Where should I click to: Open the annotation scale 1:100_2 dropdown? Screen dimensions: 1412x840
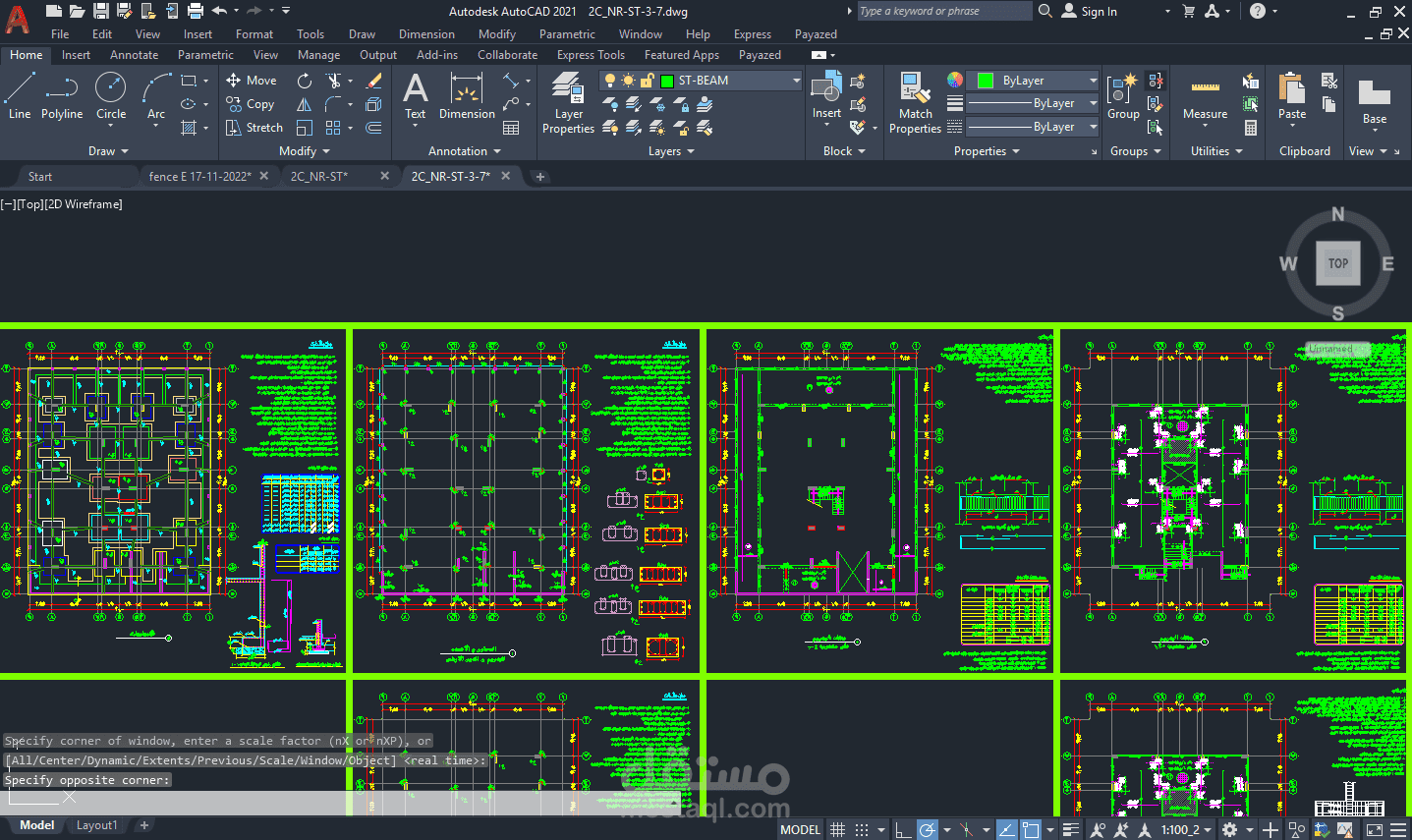click(x=1186, y=830)
